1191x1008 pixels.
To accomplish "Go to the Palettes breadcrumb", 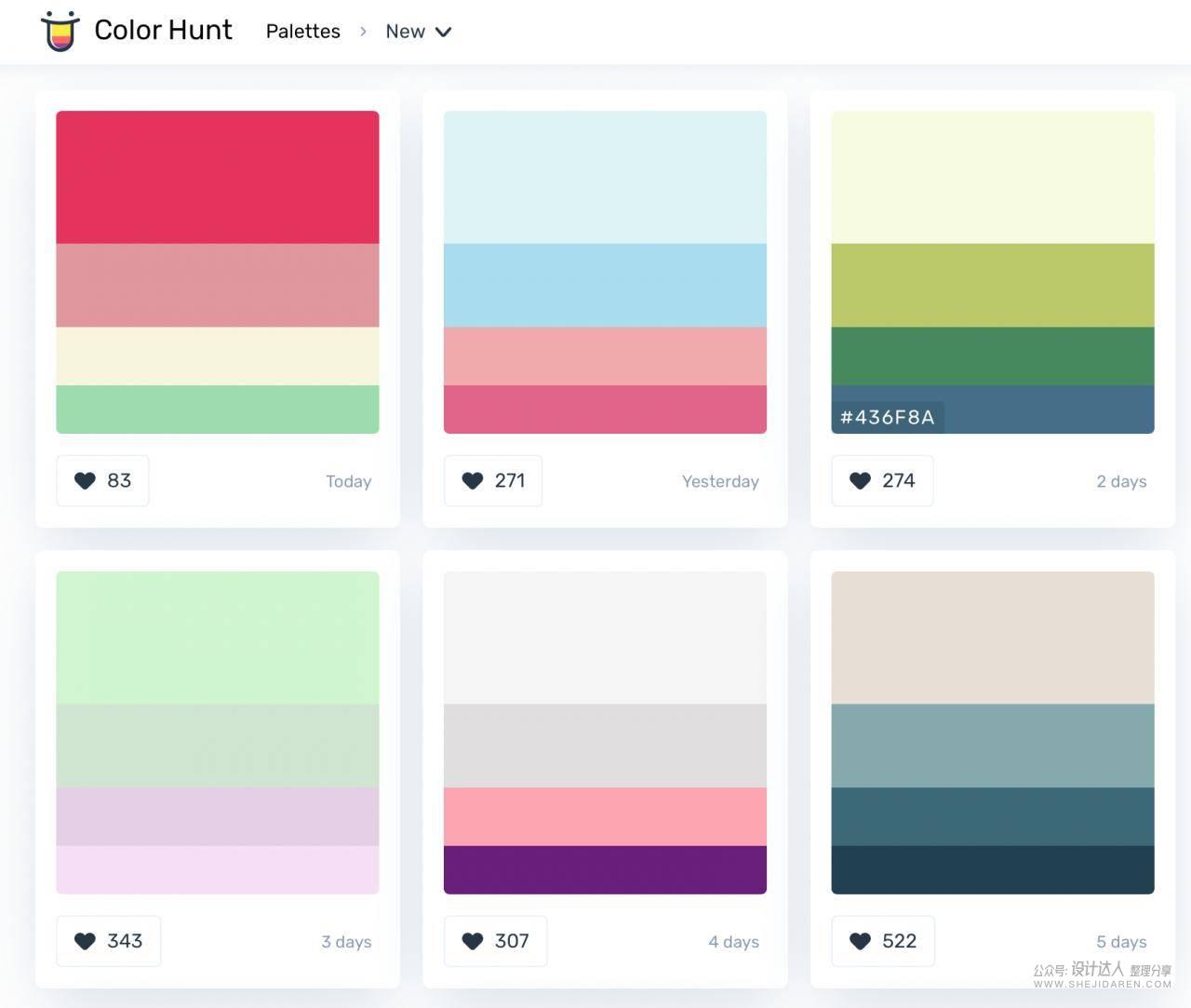I will 303,32.
